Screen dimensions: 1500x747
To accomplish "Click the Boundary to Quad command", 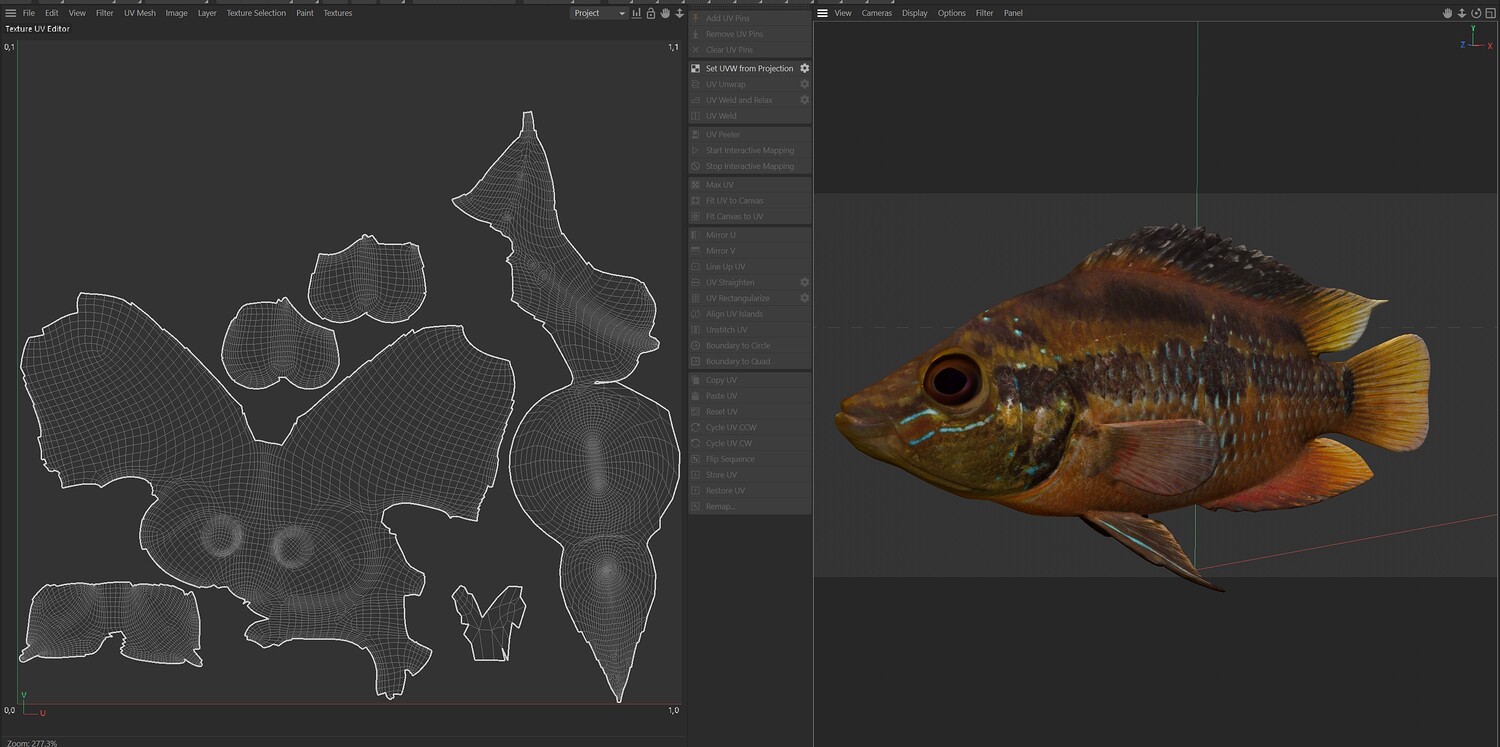I will pos(750,361).
